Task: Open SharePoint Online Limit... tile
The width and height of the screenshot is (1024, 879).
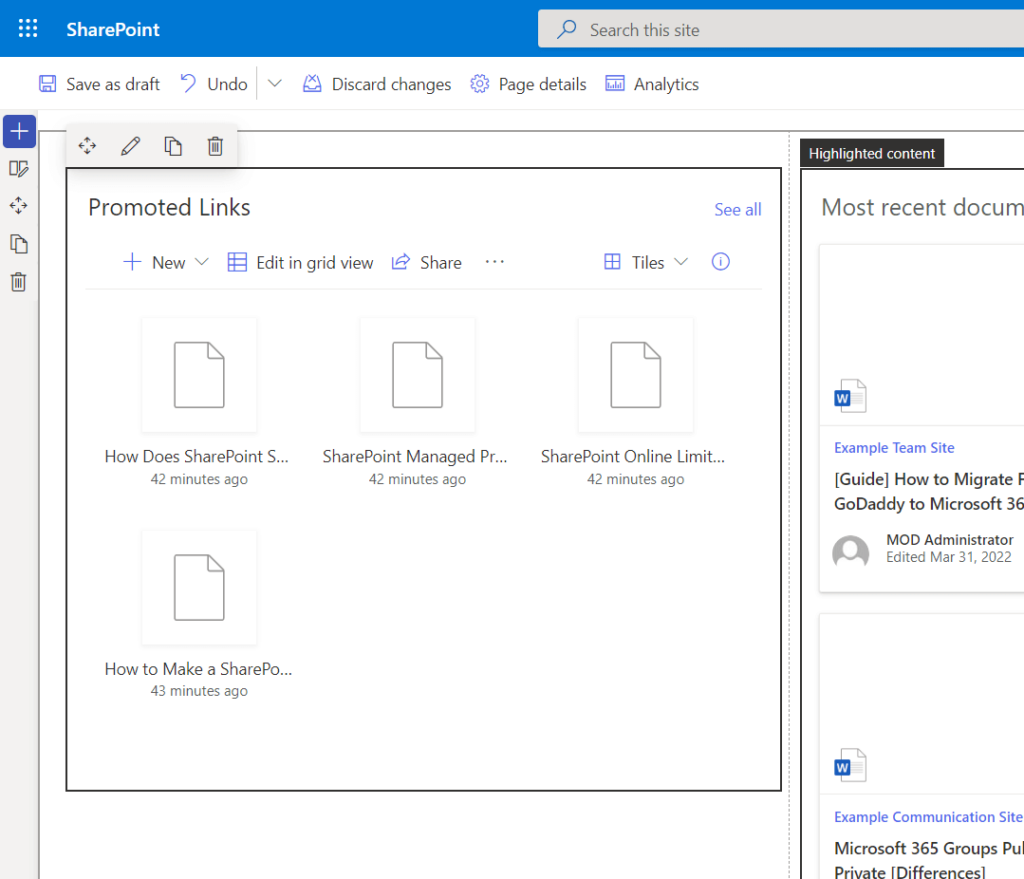Action: [x=635, y=375]
